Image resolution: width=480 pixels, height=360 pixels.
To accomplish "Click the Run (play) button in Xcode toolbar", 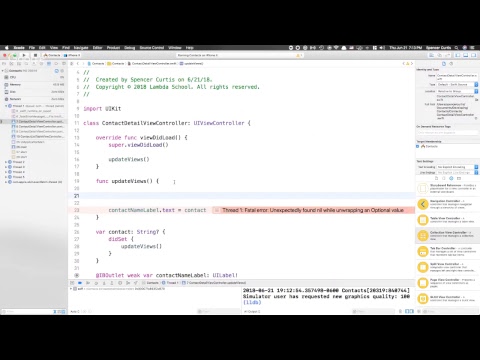I will (24, 55).
